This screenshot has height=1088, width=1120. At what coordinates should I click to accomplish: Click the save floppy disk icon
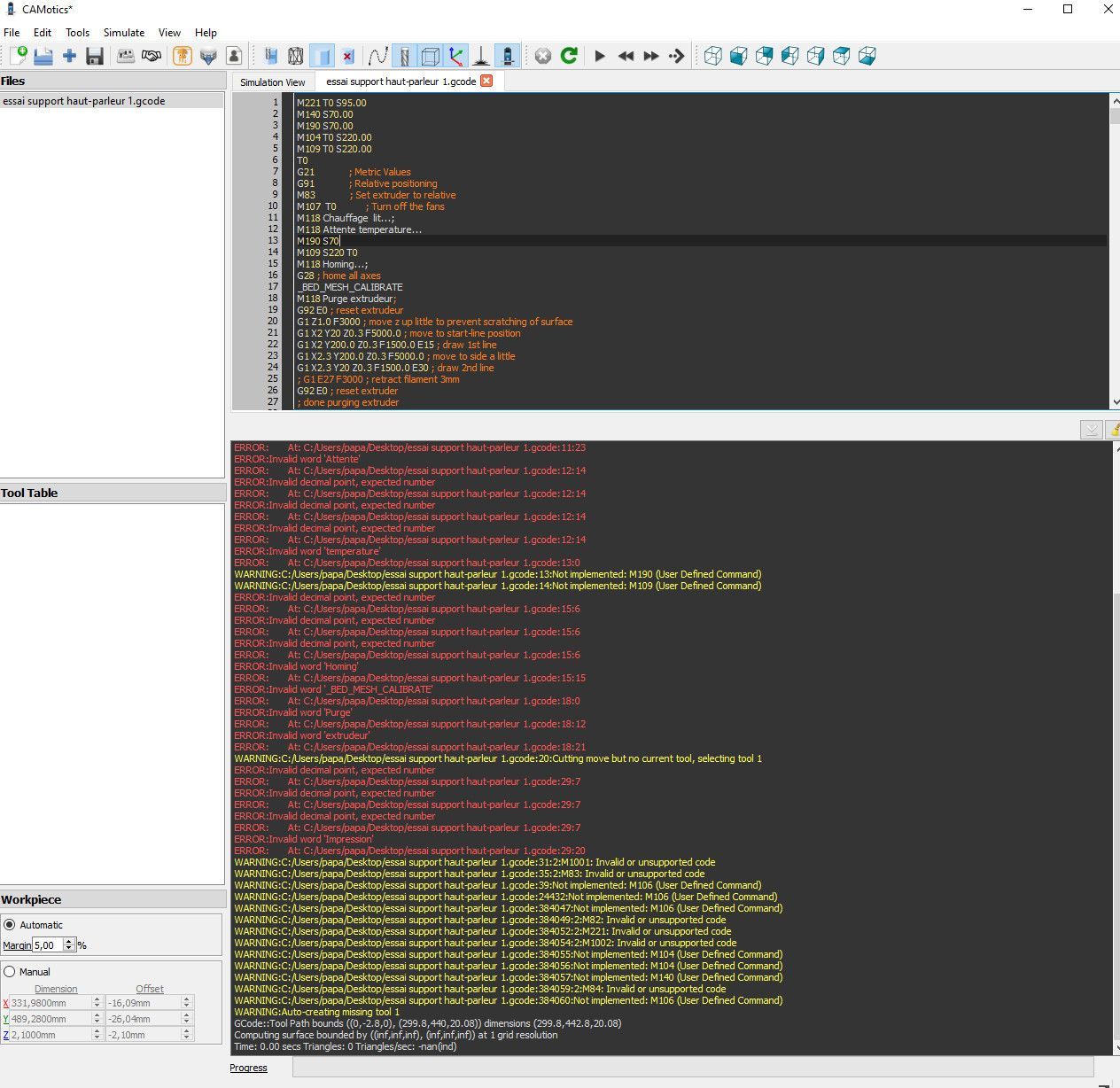95,56
